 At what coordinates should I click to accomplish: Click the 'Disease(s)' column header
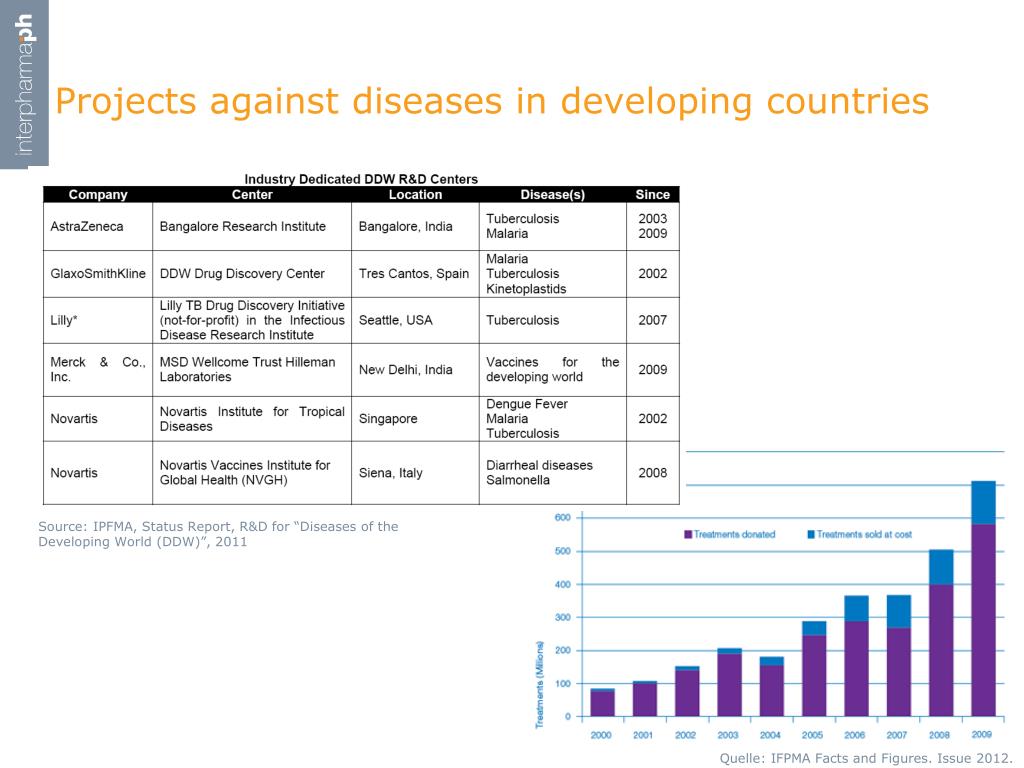(x=552, y=195)
